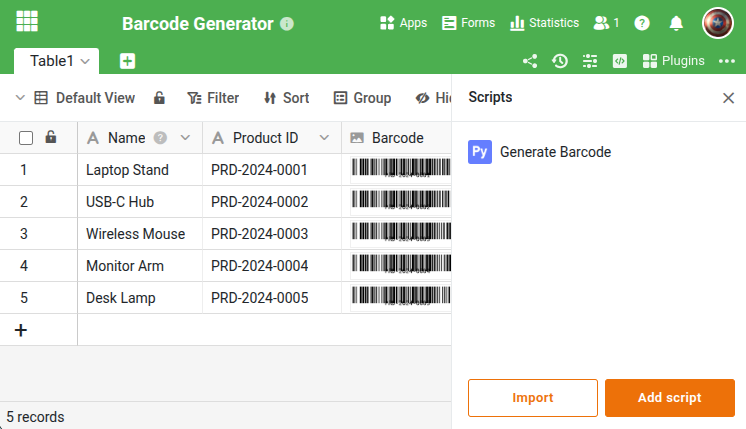Click the base info icon beside Barcode Generator
Screen dimensions: 746x429
(x=287, y=23)
